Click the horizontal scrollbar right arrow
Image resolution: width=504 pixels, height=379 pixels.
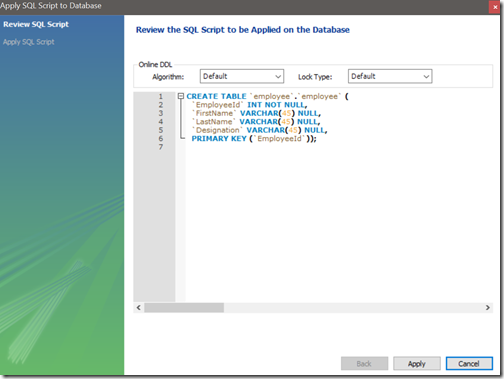point(488,307)
